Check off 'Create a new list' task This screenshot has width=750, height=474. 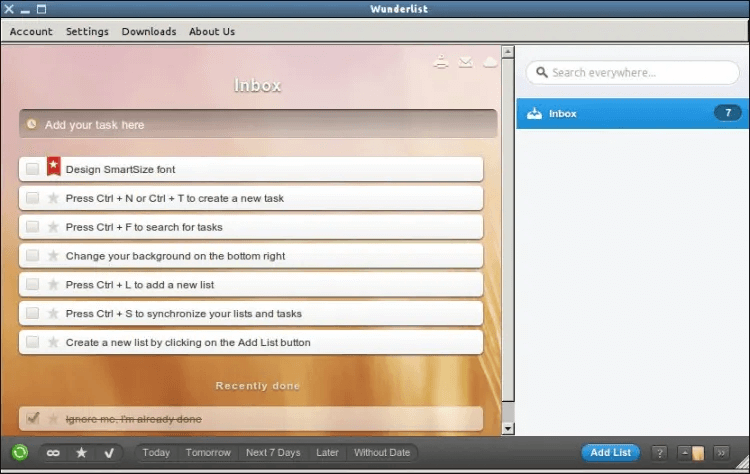tap(33, 342)
